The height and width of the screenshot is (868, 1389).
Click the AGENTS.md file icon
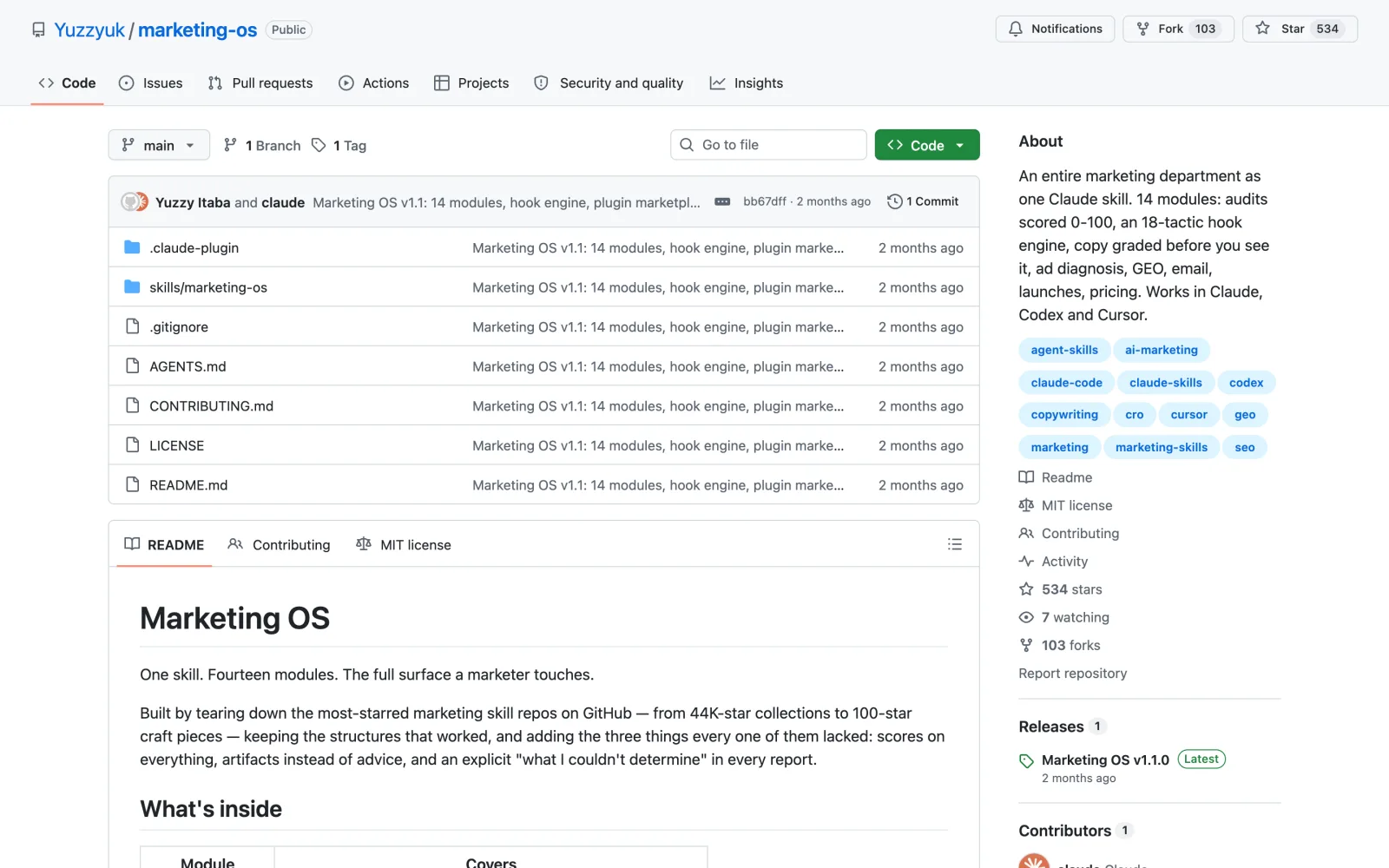pyautogui.click(x=132, y=365)
